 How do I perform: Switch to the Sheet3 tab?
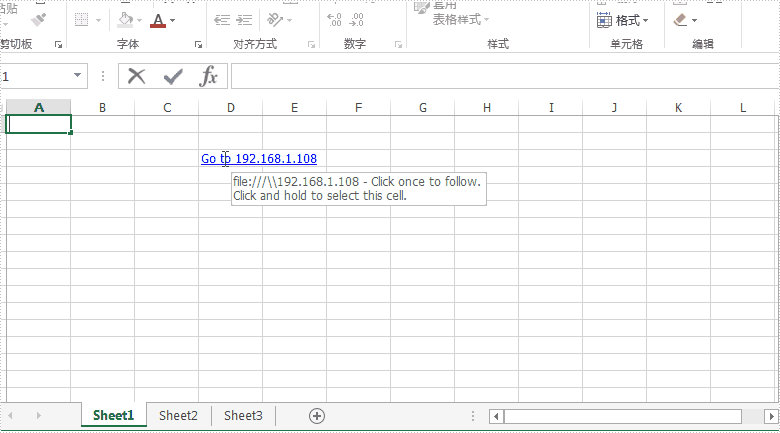tap(243, 416)
